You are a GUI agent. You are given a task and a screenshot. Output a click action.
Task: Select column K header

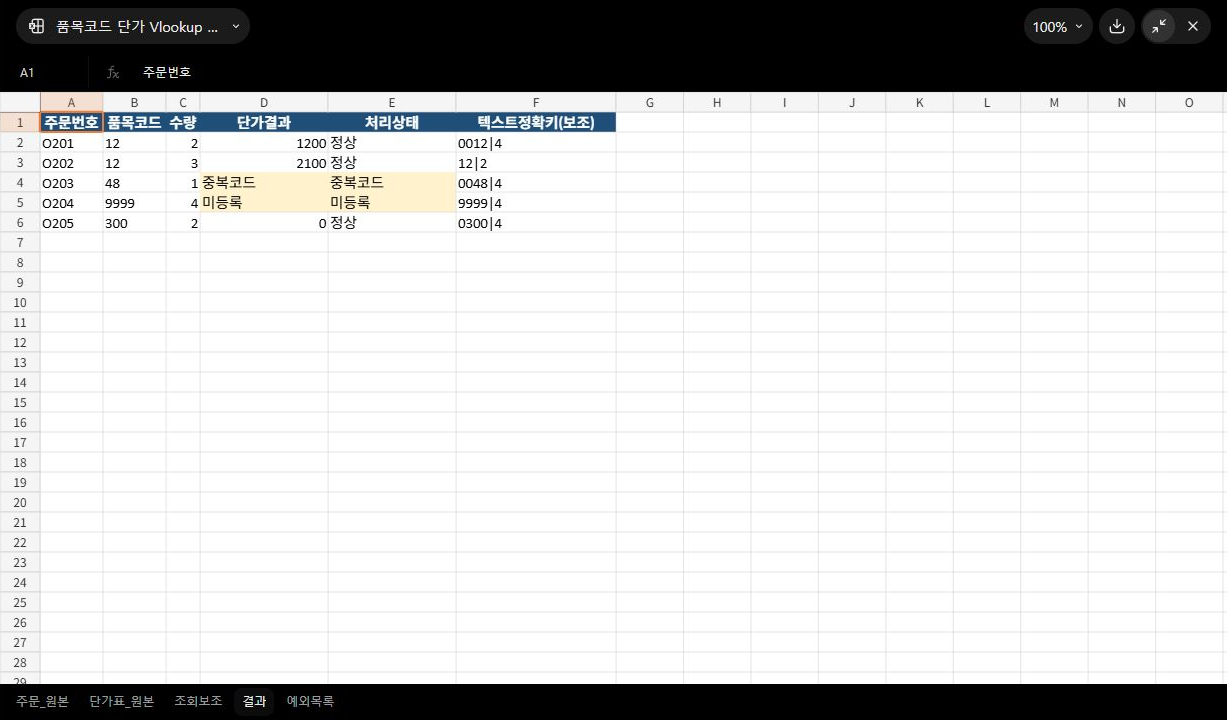pos(919,102)
